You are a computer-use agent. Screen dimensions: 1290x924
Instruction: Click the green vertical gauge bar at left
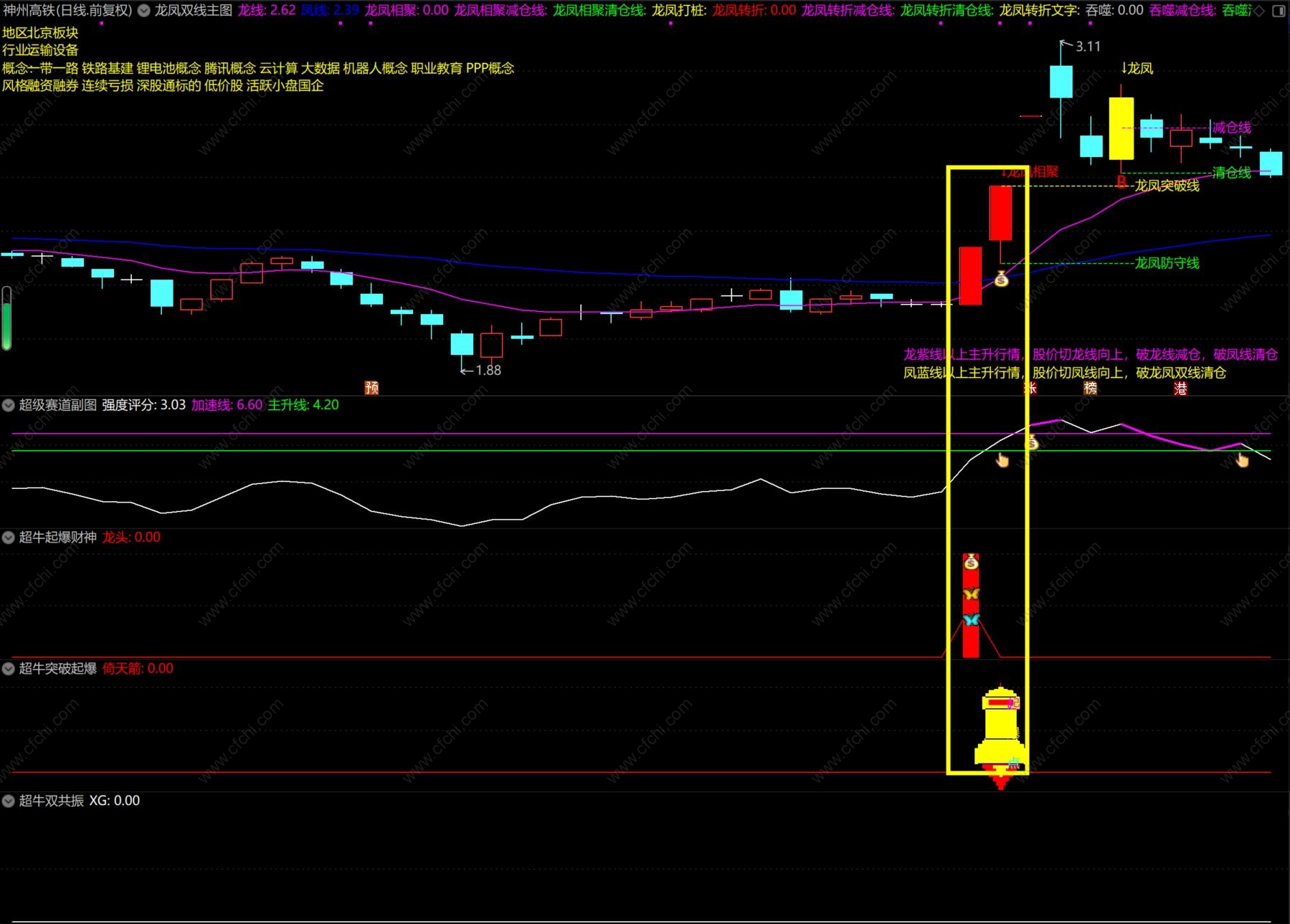6,318
